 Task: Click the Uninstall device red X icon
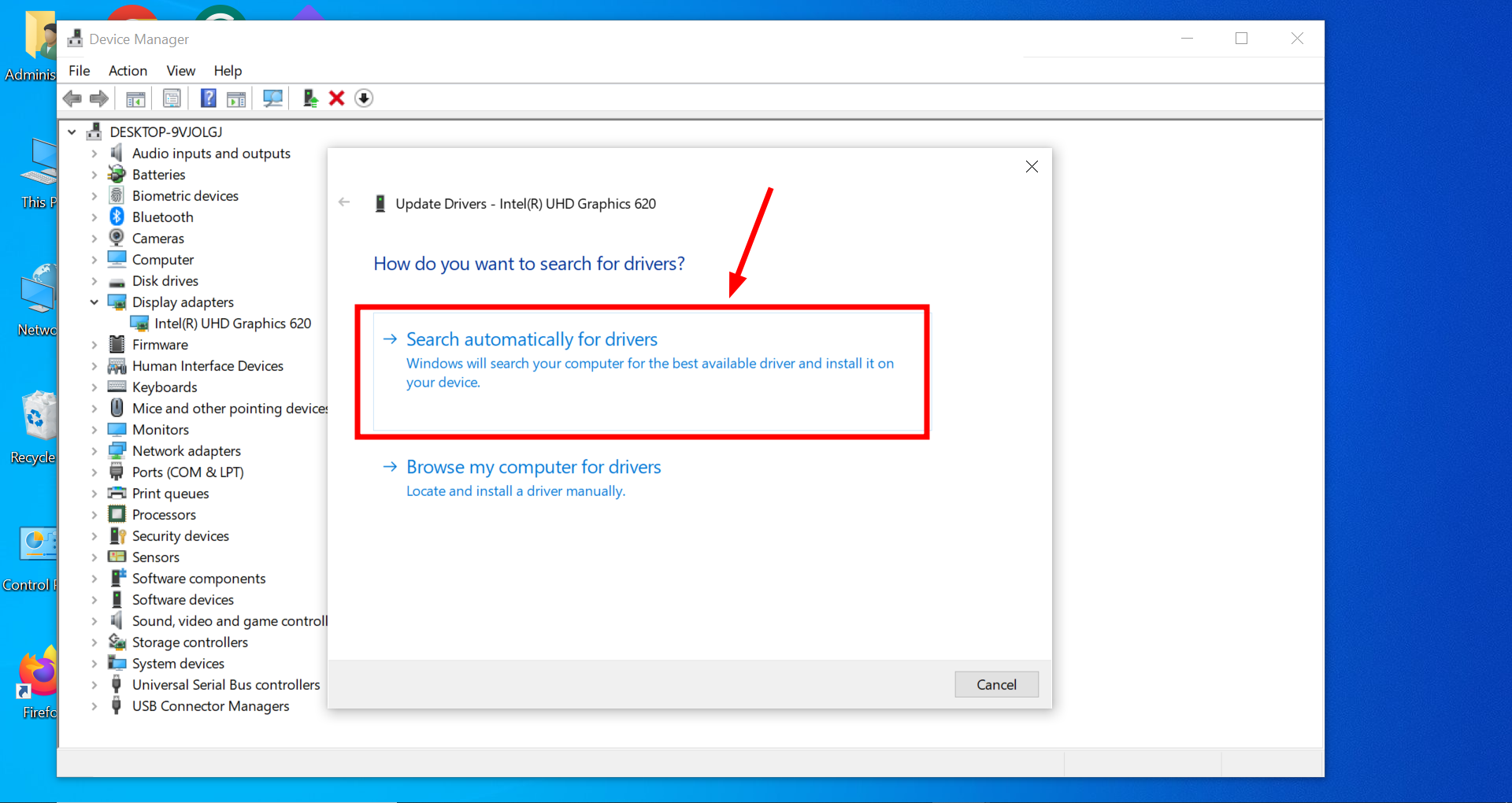[336, 98]
